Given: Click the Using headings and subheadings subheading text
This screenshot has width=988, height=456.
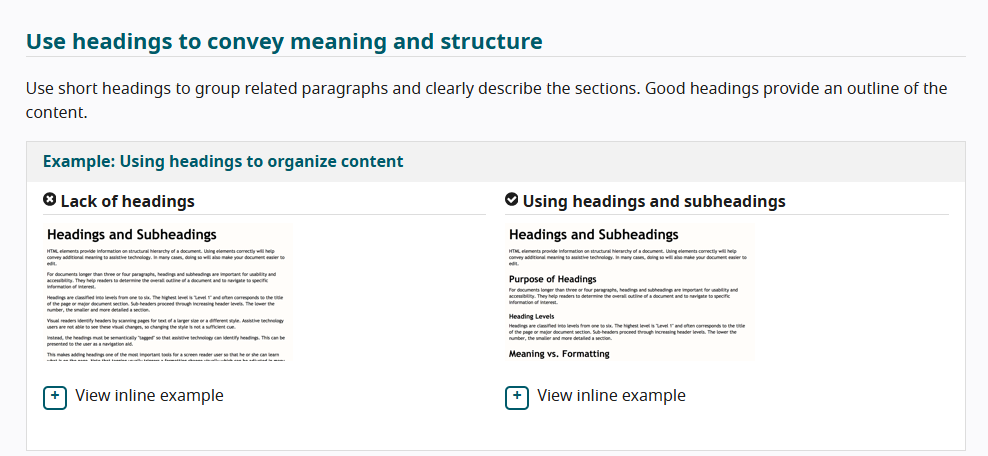Looking at the screenshot, I should pos(654,202).
